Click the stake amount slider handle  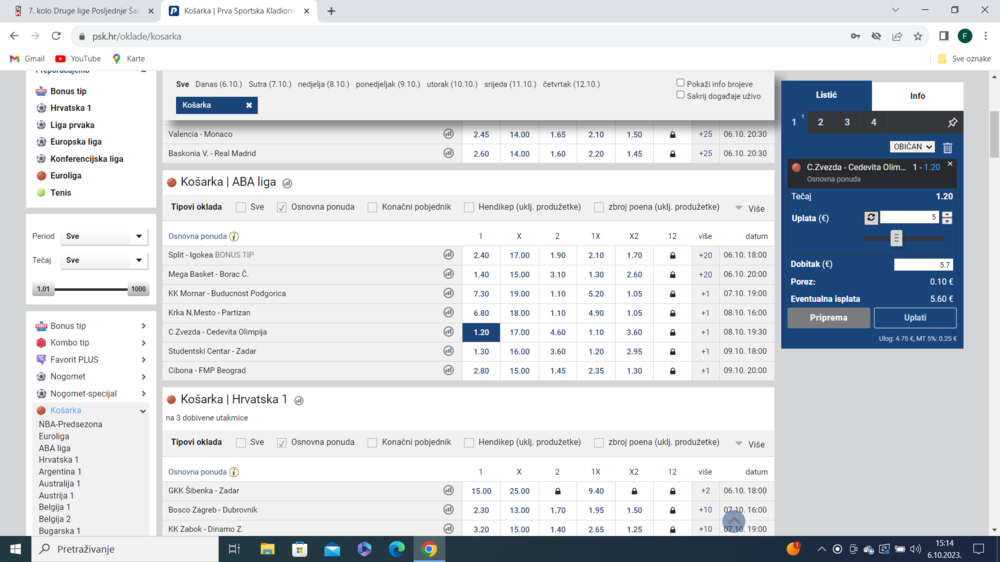[896, 238]
